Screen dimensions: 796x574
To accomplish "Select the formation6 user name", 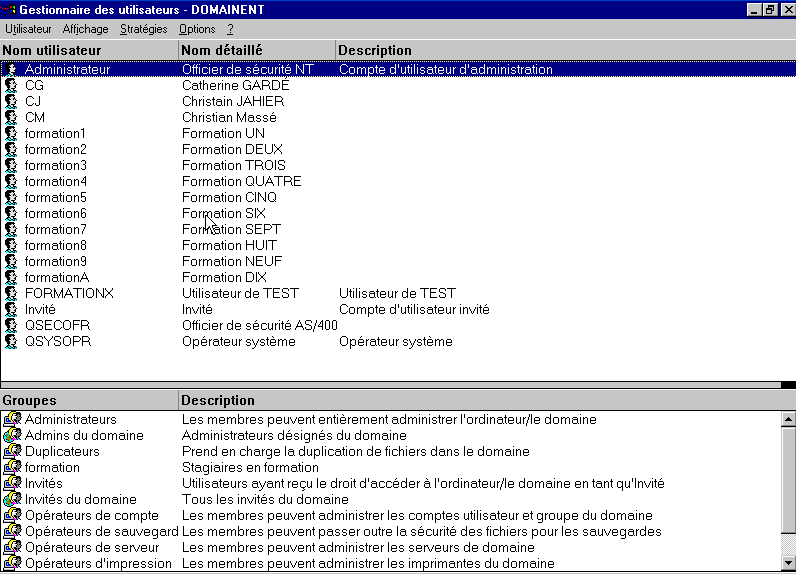I will tap(55, 214).
